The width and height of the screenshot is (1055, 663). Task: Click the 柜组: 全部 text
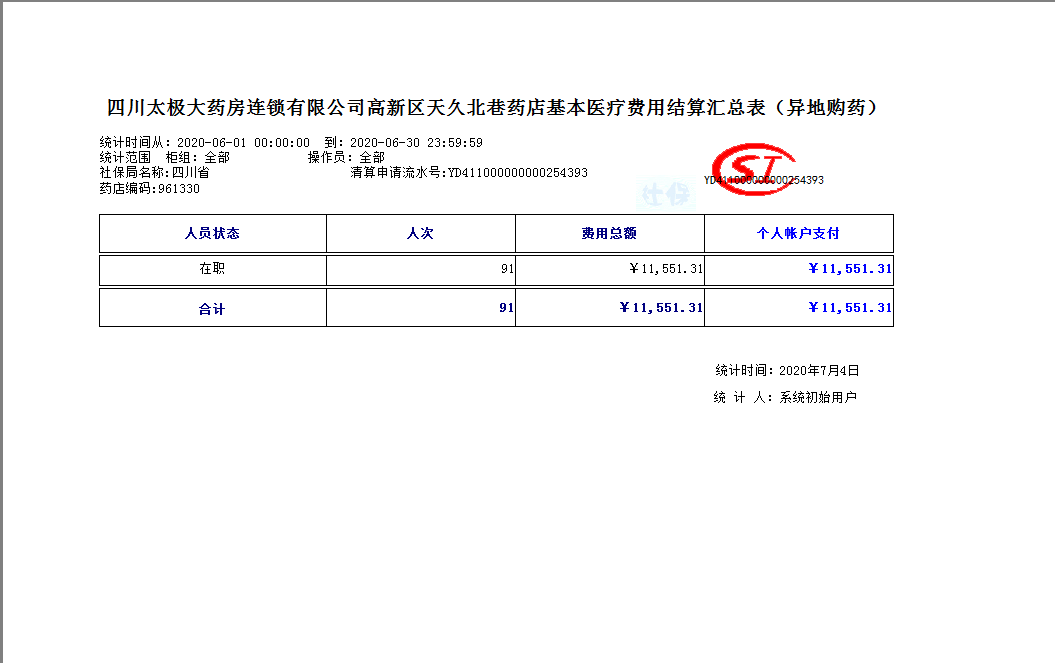point(198,158)
